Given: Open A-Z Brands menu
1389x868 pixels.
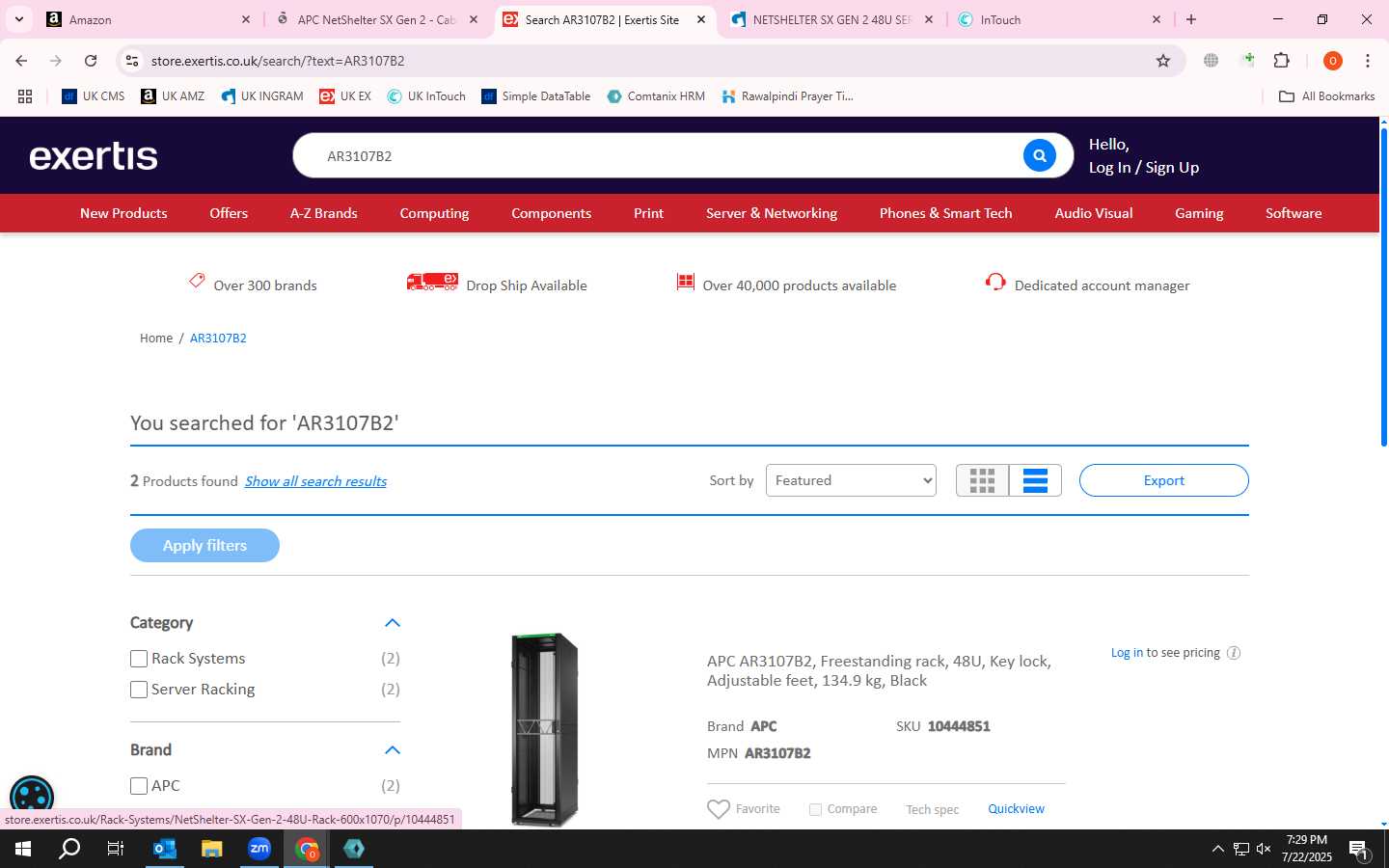Looking at the screenshot, I should tap(324, 213).
